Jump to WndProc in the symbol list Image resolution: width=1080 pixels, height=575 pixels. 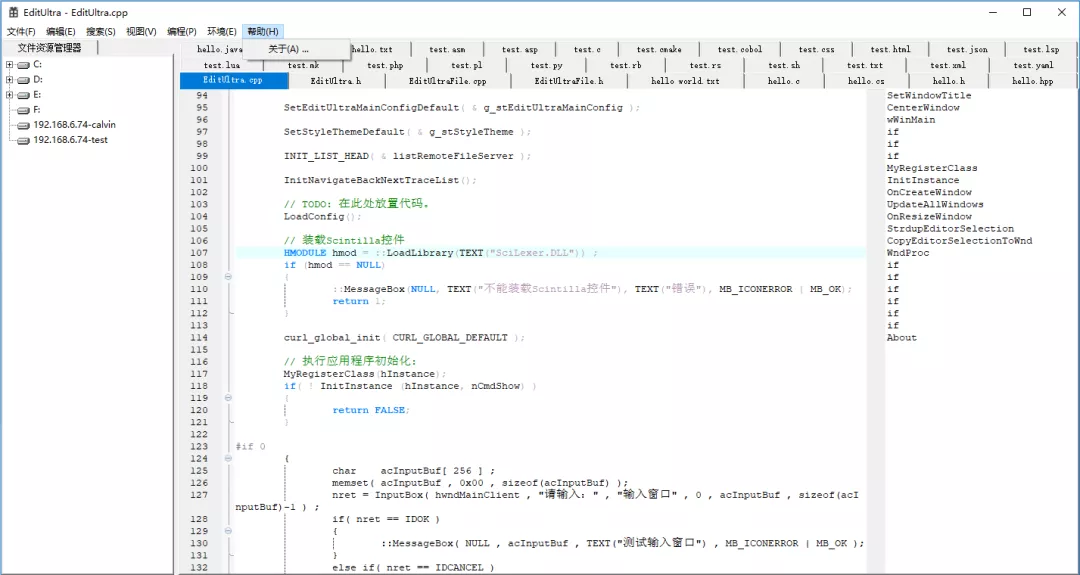908,253
